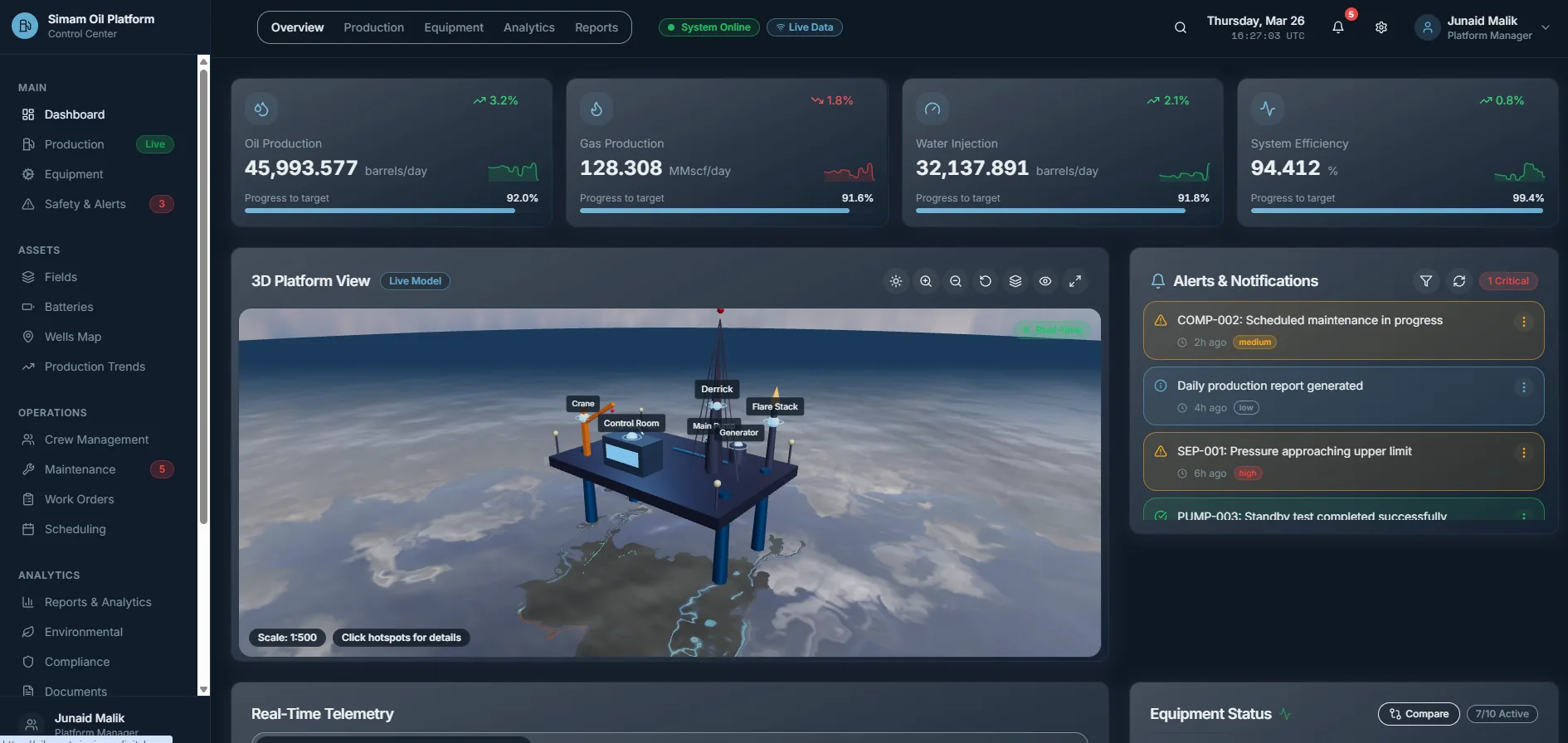Open notifications bell with 5 badge

tap(1338, 27)
